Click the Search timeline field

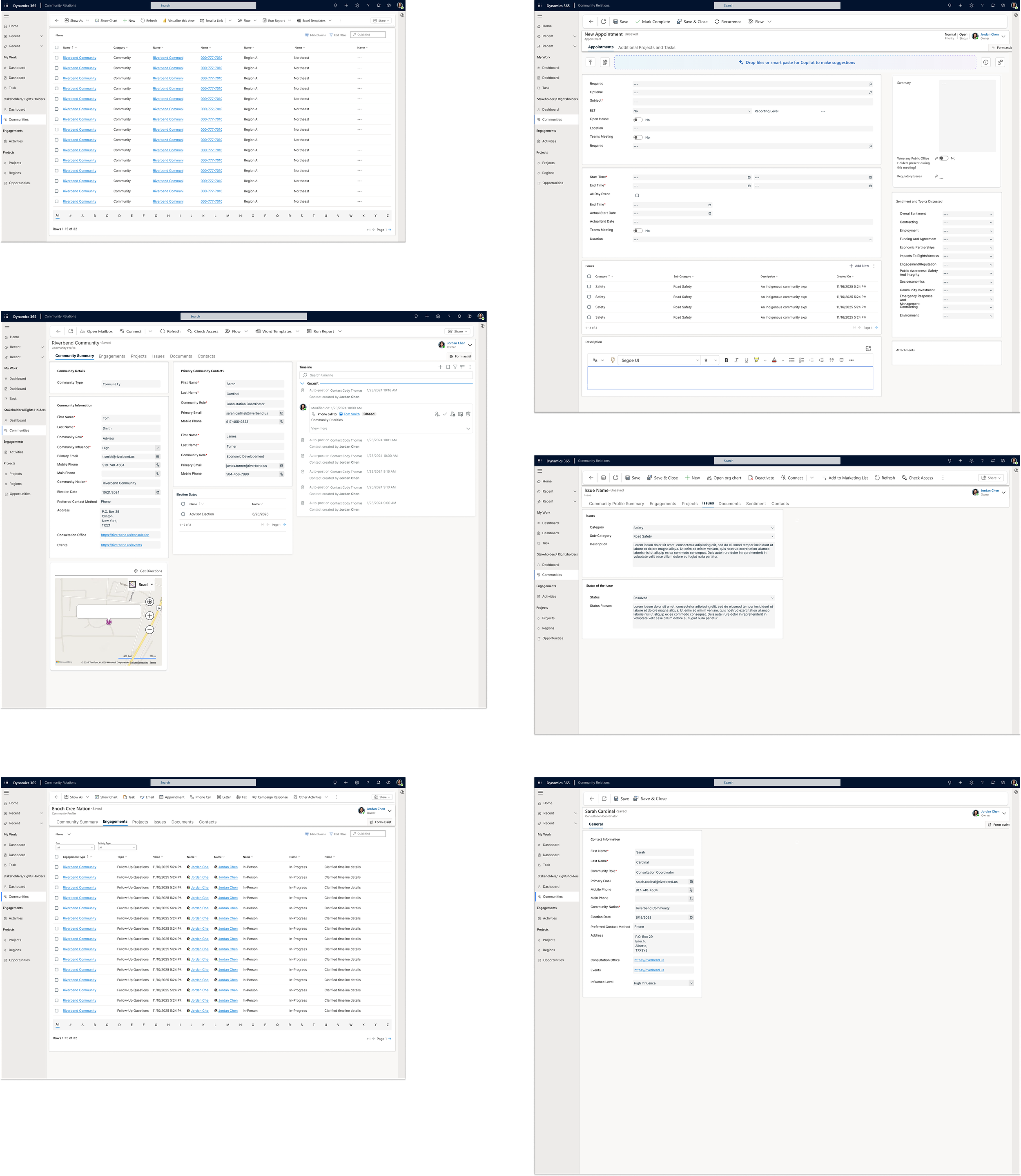coord(386,375)
